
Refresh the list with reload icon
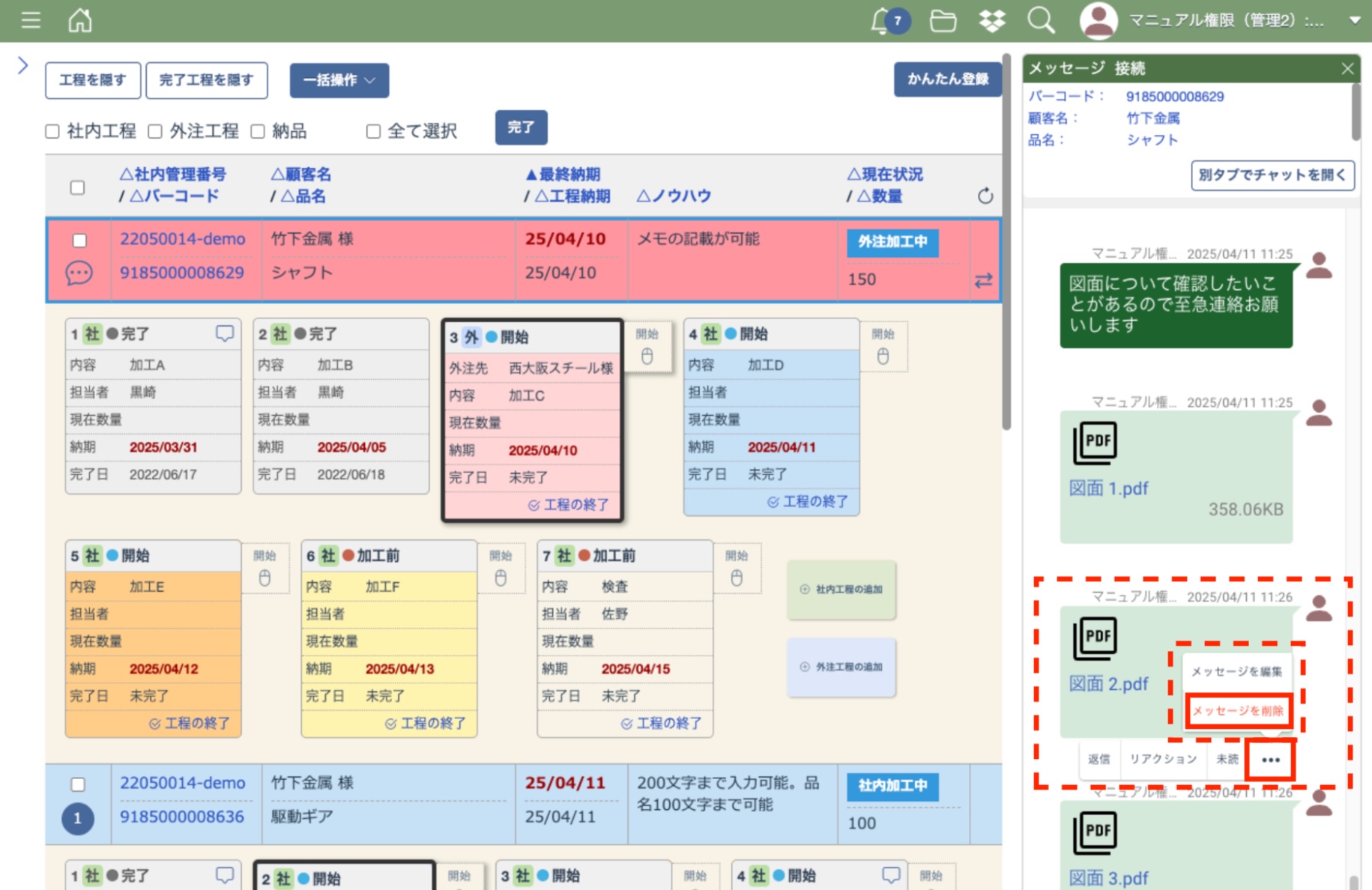click(x=985, y=196)
